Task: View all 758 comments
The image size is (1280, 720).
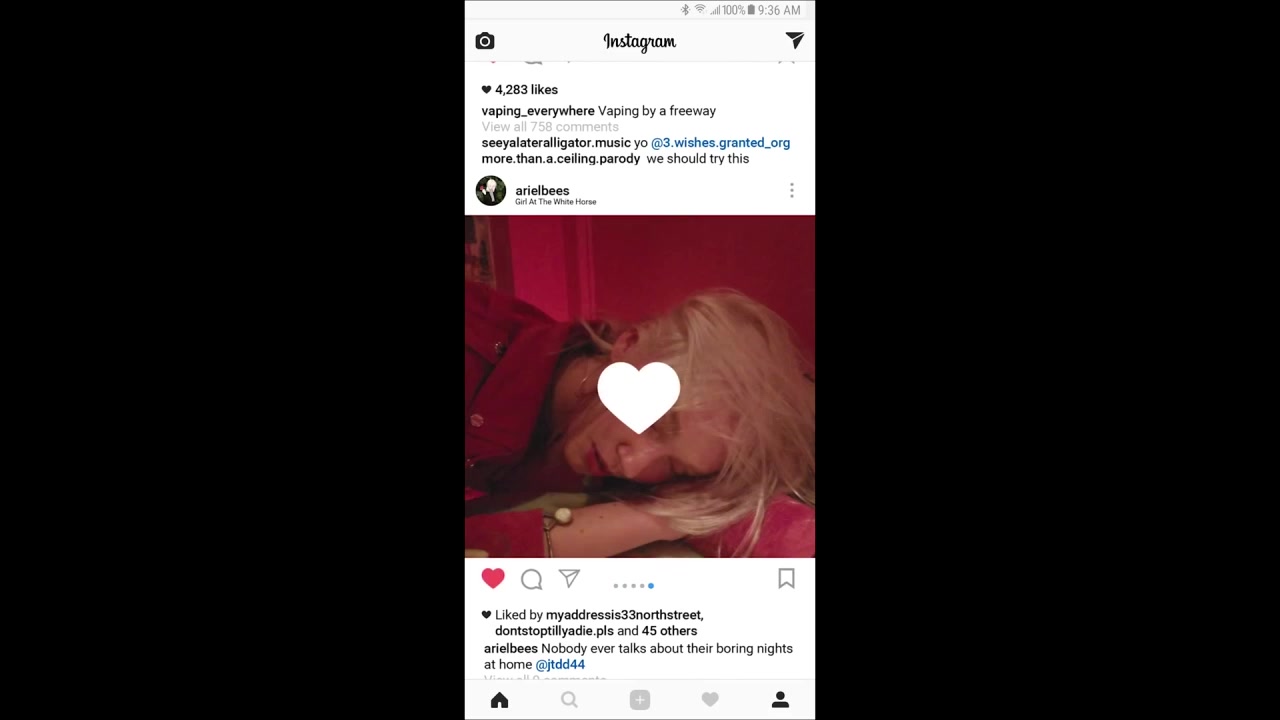Action: pyautogui.click(x=550, y=127)
